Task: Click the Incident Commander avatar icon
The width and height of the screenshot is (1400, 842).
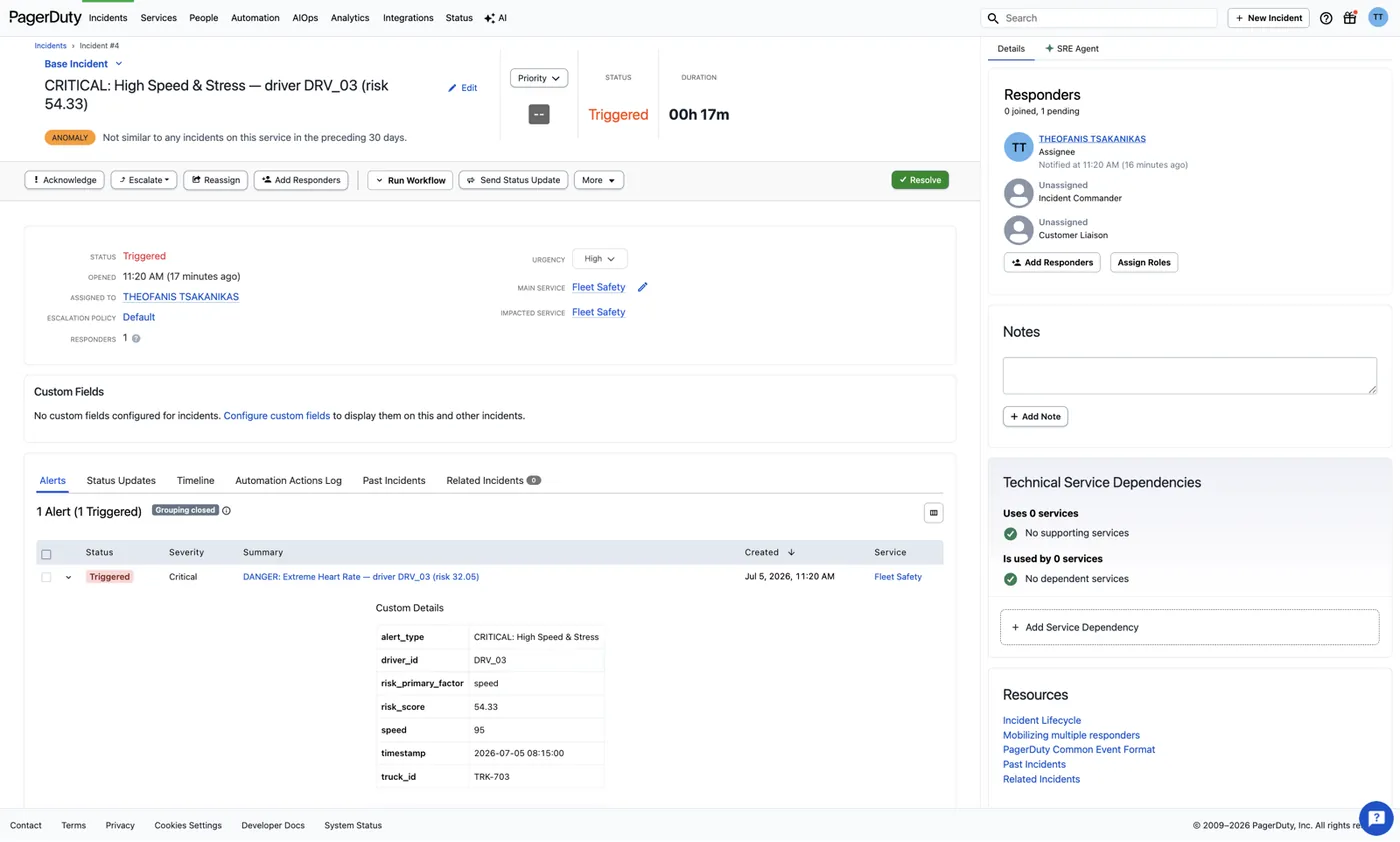Action: pyautogui.click(x=1018, y=192)
